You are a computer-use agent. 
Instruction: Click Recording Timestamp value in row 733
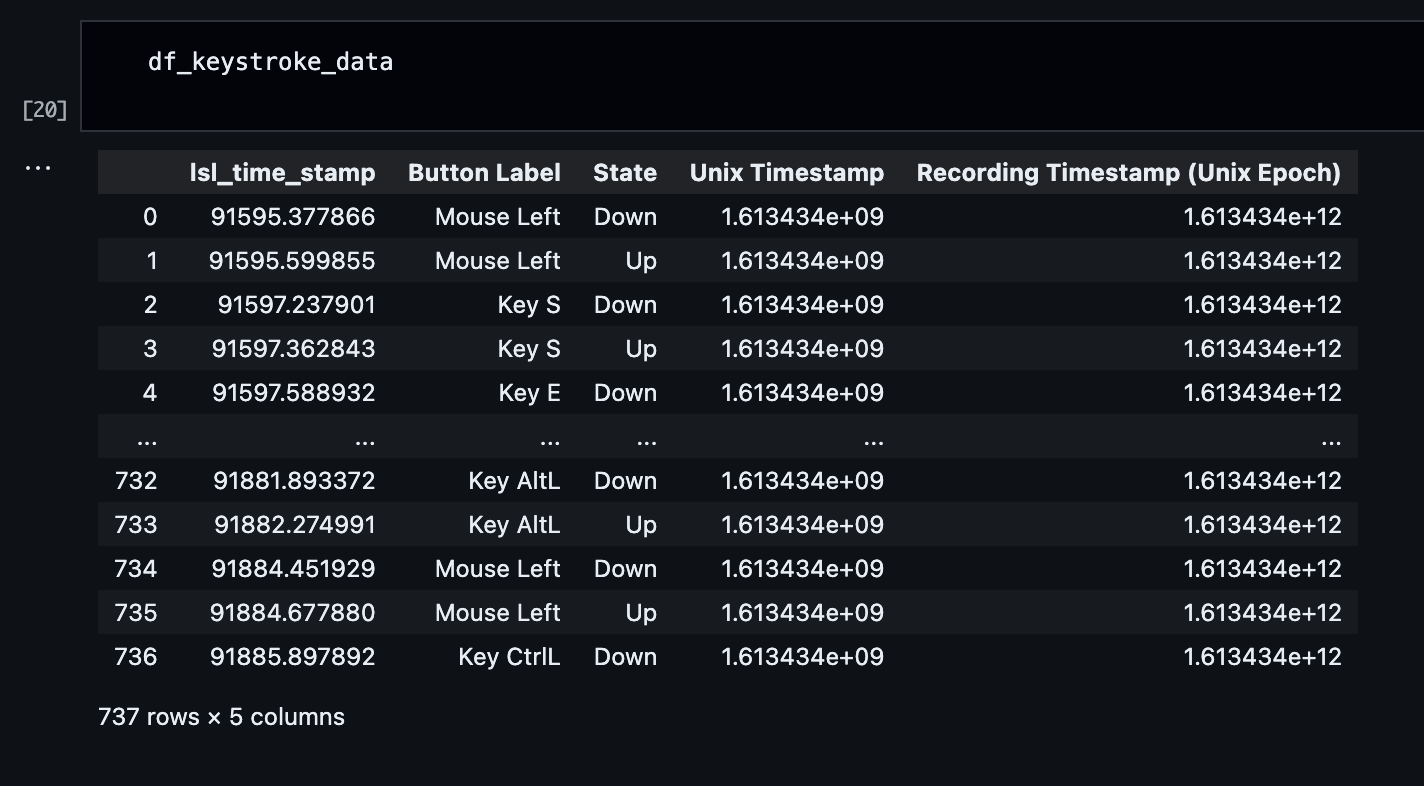1262,525
